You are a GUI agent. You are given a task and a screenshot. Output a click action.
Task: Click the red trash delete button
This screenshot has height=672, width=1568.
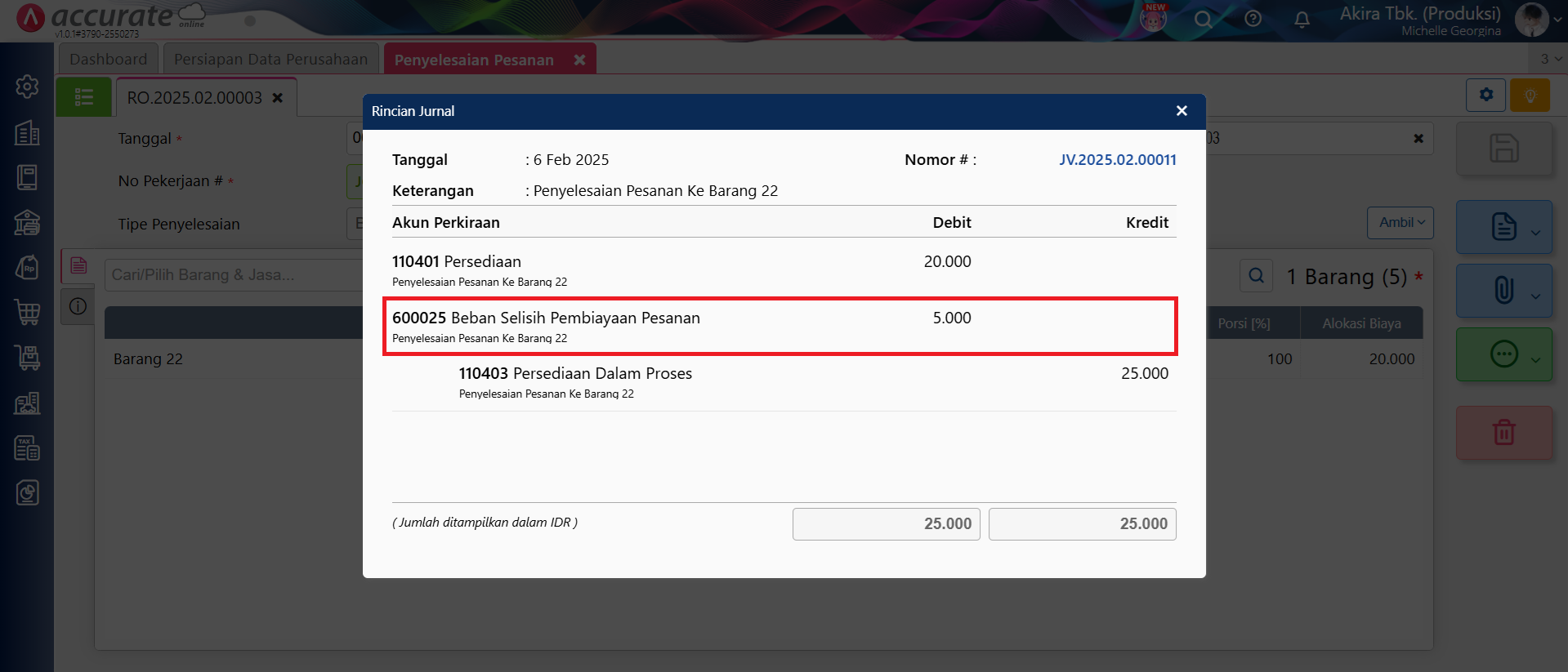click(x=1503, y=433)
